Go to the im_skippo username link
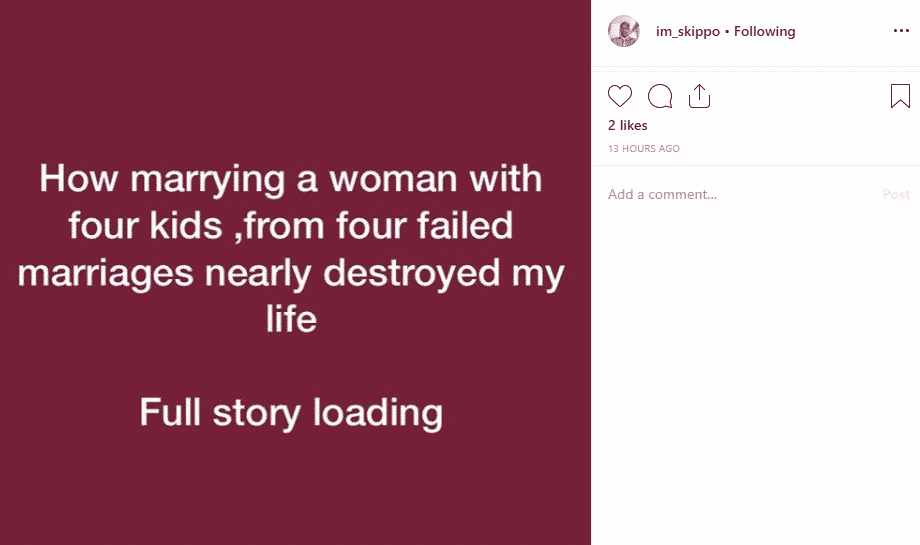The width and height of the screenshot is (920, 545). [689, 31]
